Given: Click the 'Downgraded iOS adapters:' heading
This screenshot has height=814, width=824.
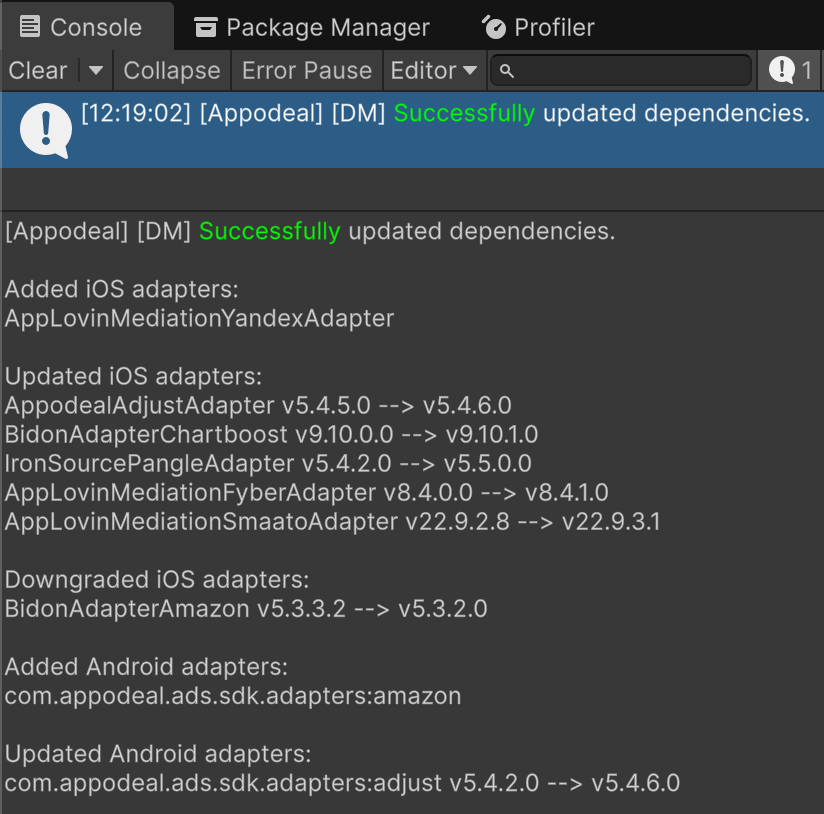Looking at the screenshot, I should point(157,580).
